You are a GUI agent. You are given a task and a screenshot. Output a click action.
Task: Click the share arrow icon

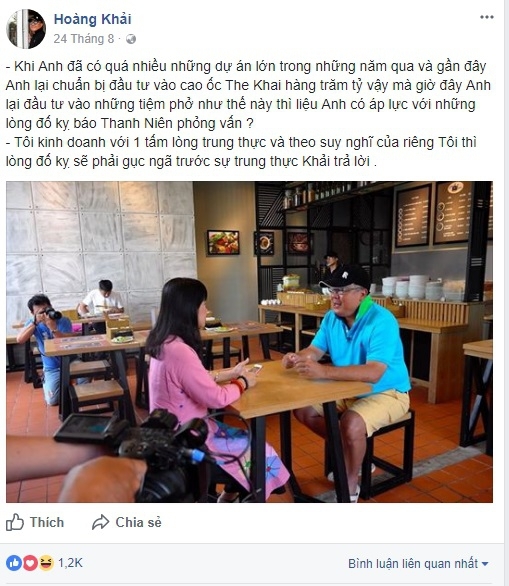(x=101, y=522)
